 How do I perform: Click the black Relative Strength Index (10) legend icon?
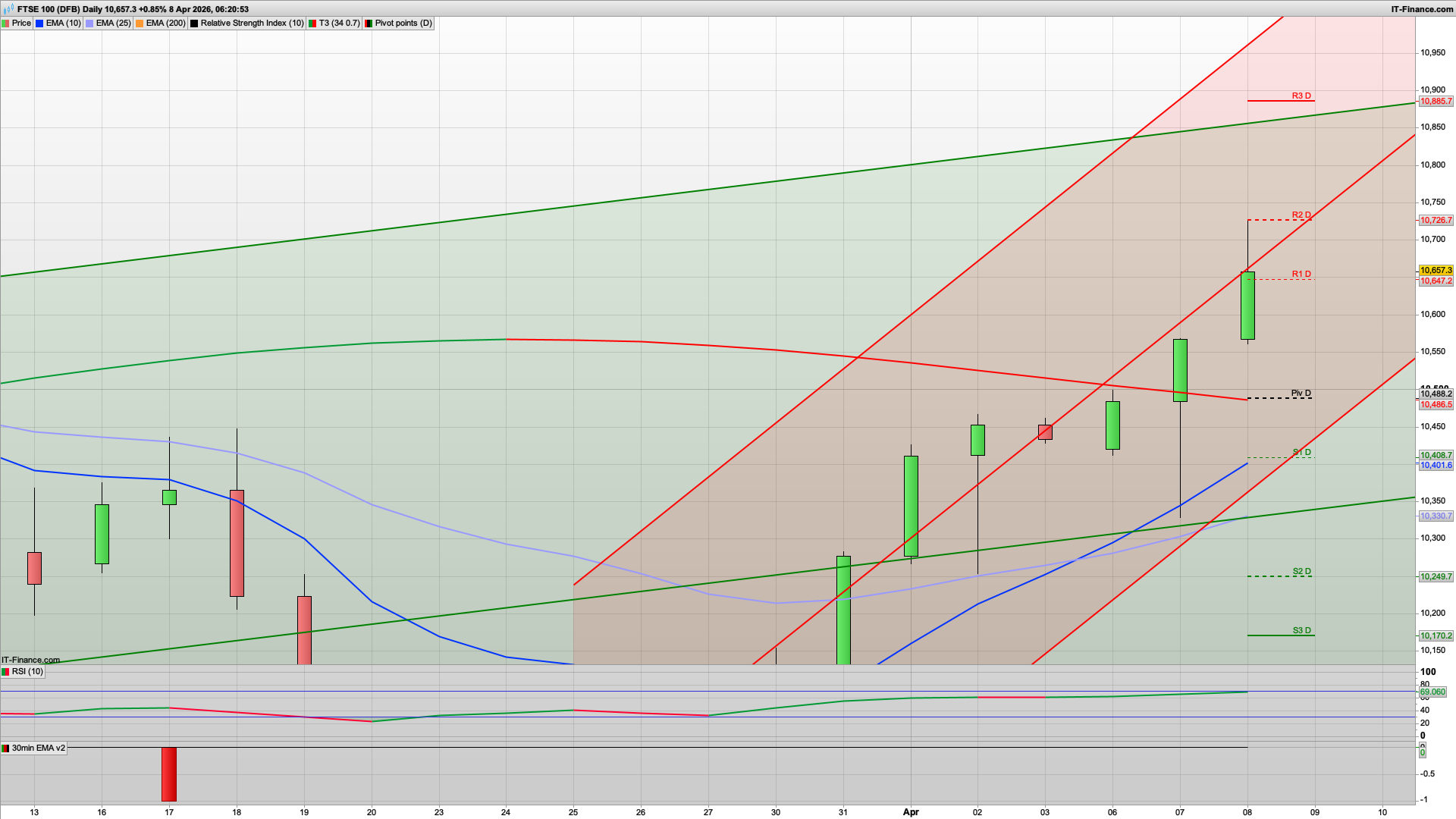(195, 23)
